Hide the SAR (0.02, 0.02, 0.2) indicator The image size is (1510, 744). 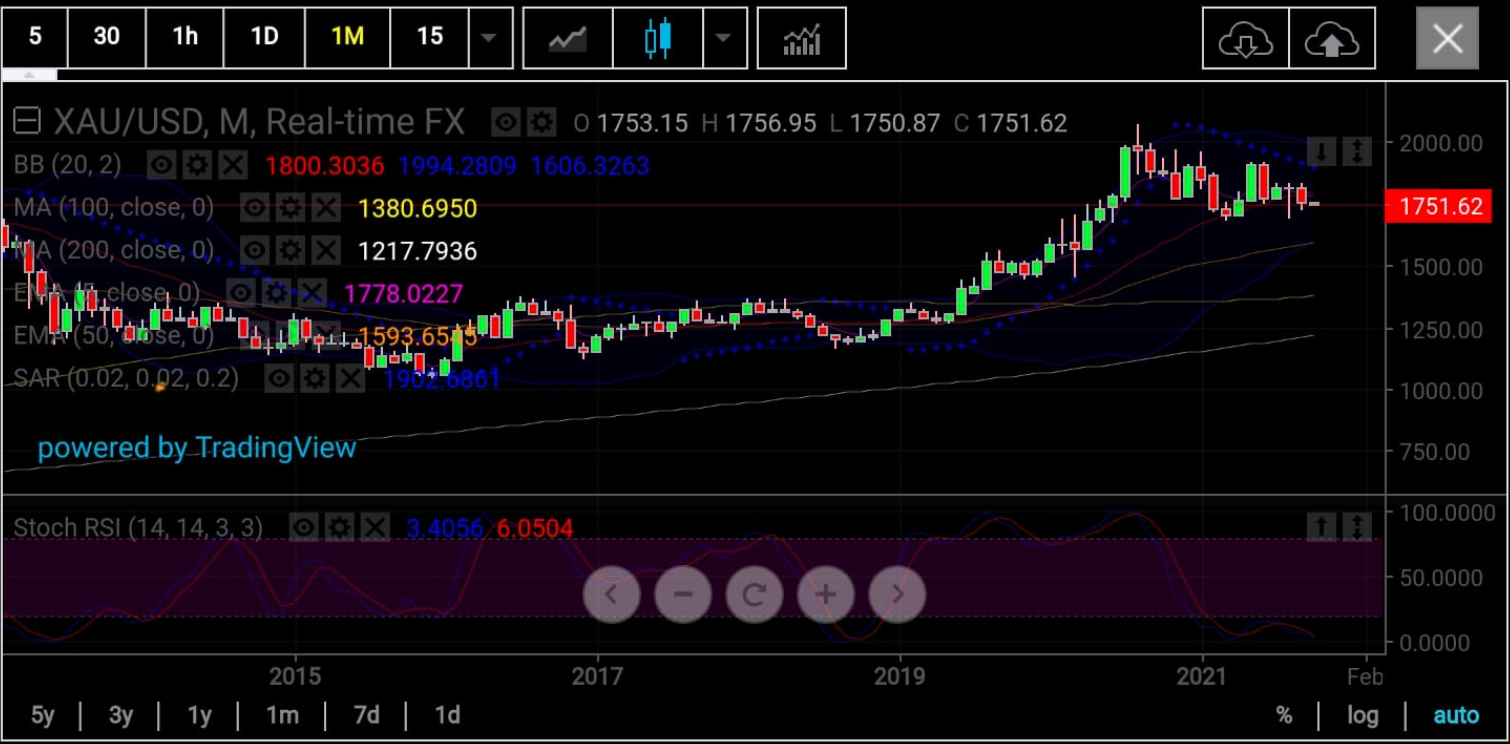click(x=280, y=378)
